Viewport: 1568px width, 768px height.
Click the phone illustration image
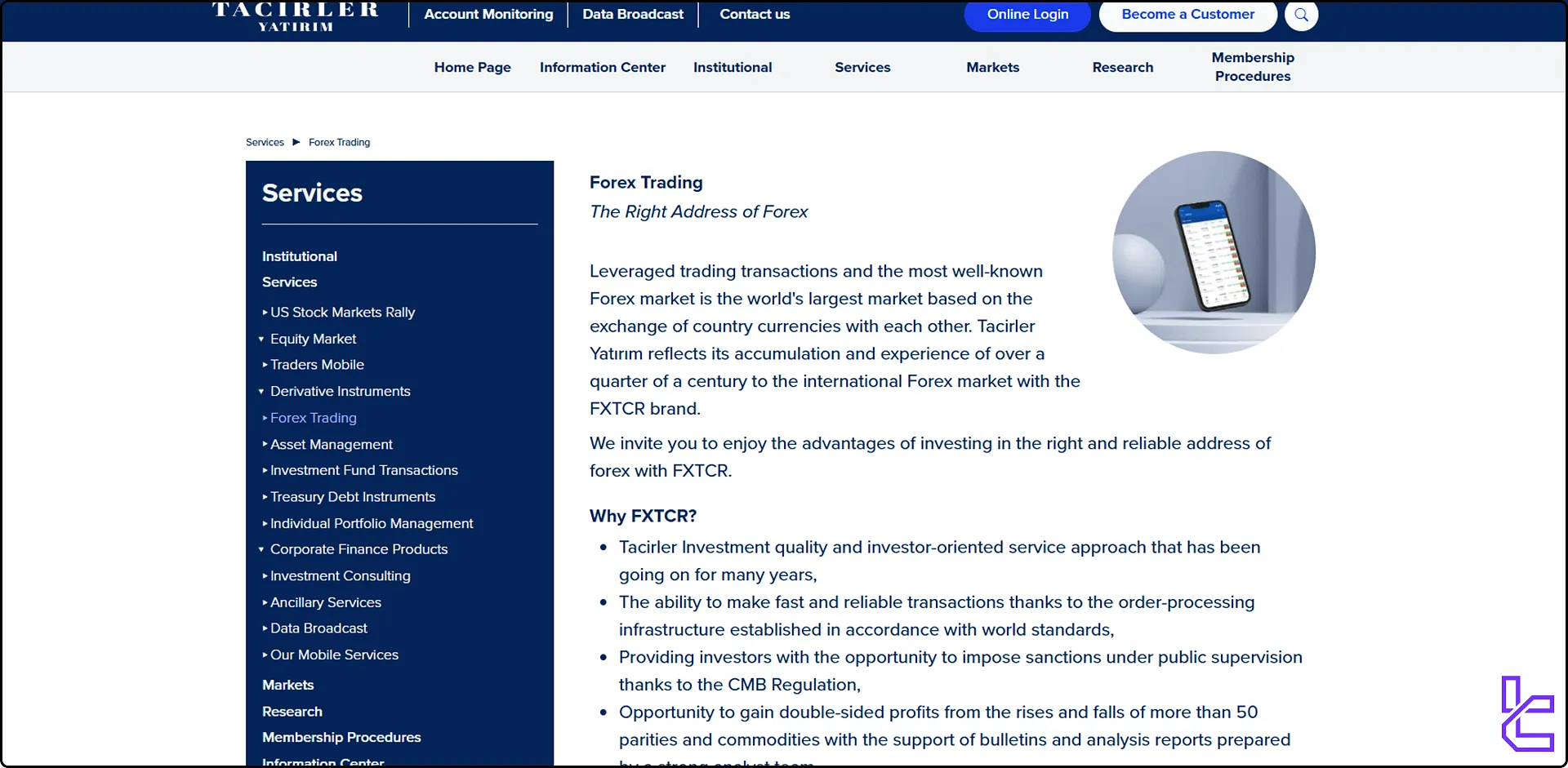1214,252
